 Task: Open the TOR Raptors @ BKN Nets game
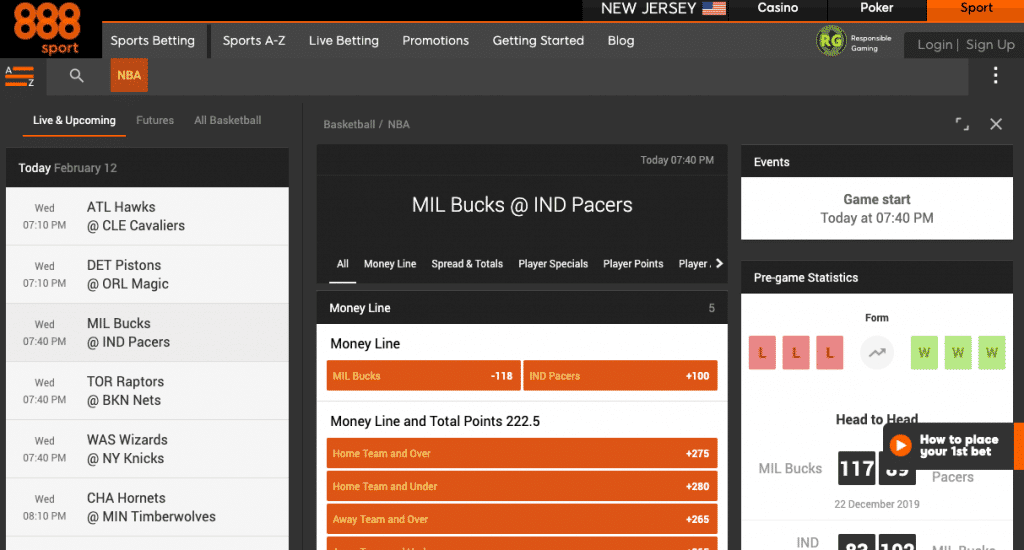(x=147, y=391)
